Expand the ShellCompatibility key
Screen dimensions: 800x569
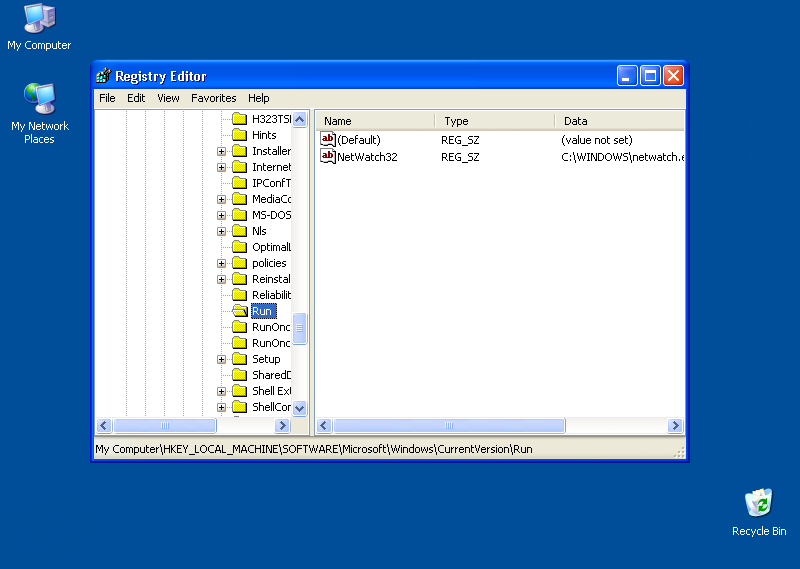click(x=221, y=407)
